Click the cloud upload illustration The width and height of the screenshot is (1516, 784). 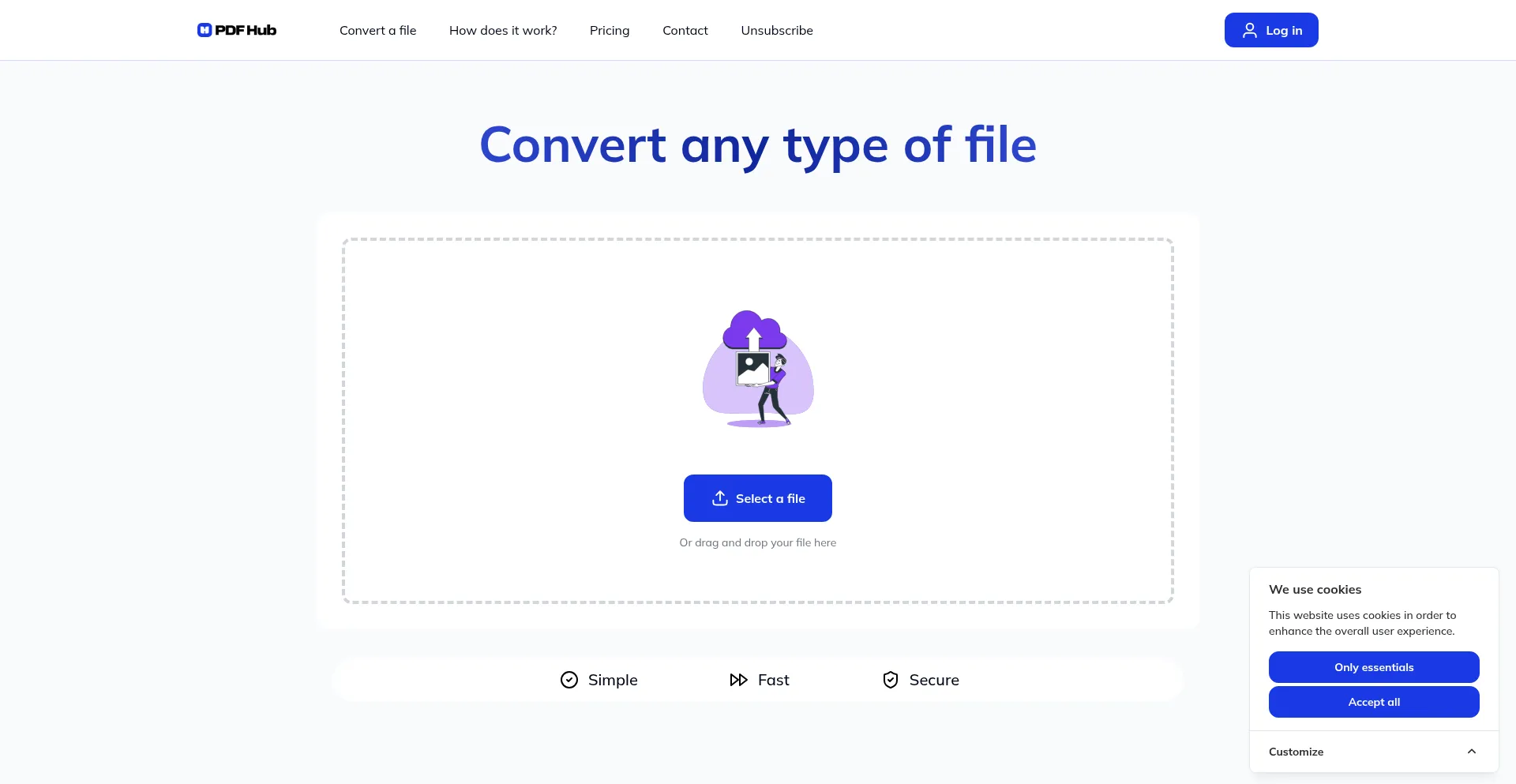click(x=757, y=369)
